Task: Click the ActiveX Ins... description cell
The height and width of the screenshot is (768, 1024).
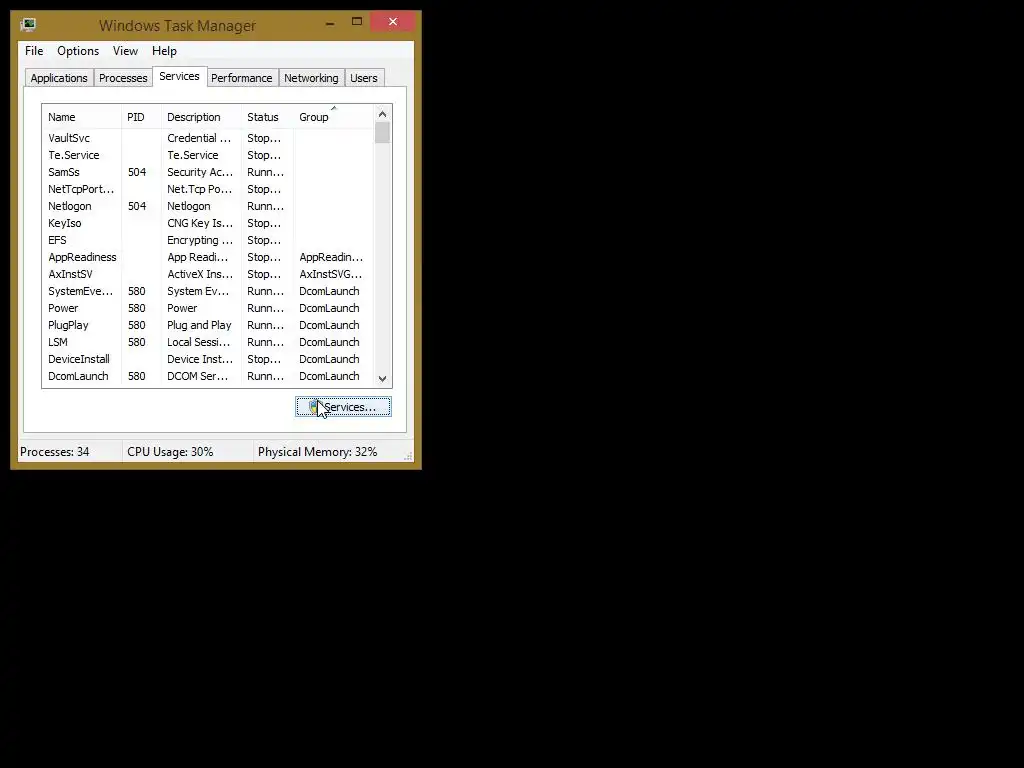Action: (x=200, y=274)
